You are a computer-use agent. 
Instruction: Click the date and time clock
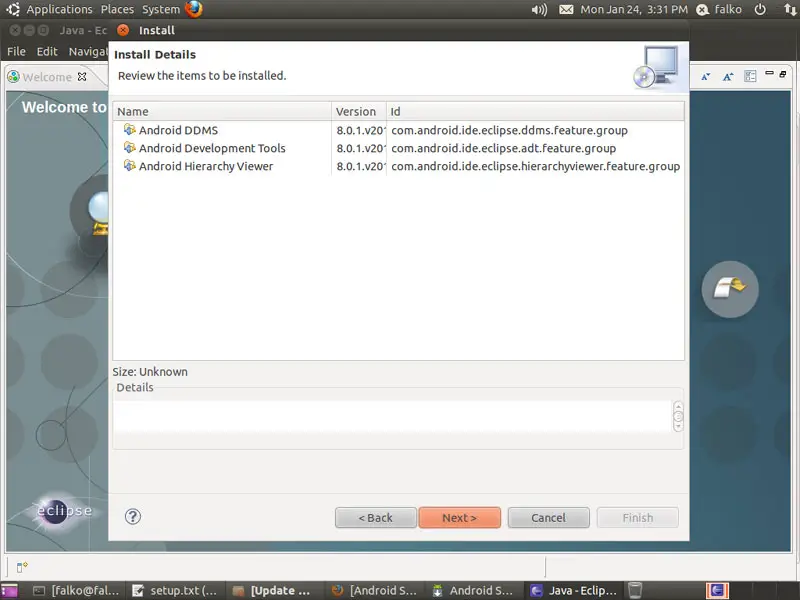(x=634, y=9)
